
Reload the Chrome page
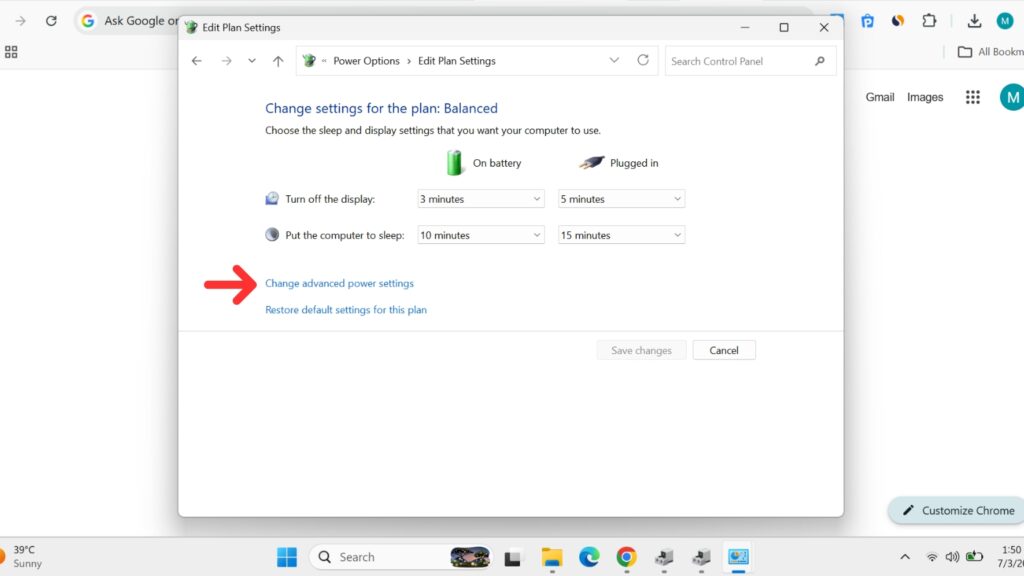point(51,20)
